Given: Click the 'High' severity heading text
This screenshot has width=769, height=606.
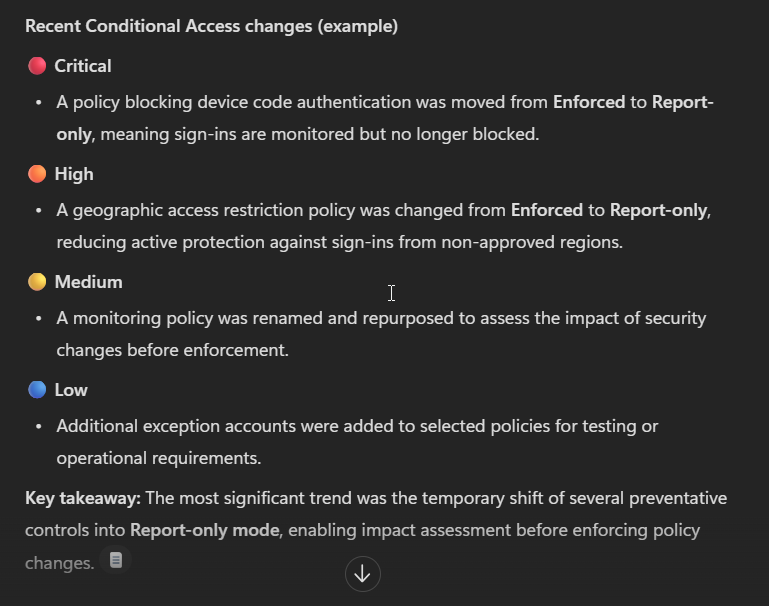Looking at the screenshot, I should 74,174.
